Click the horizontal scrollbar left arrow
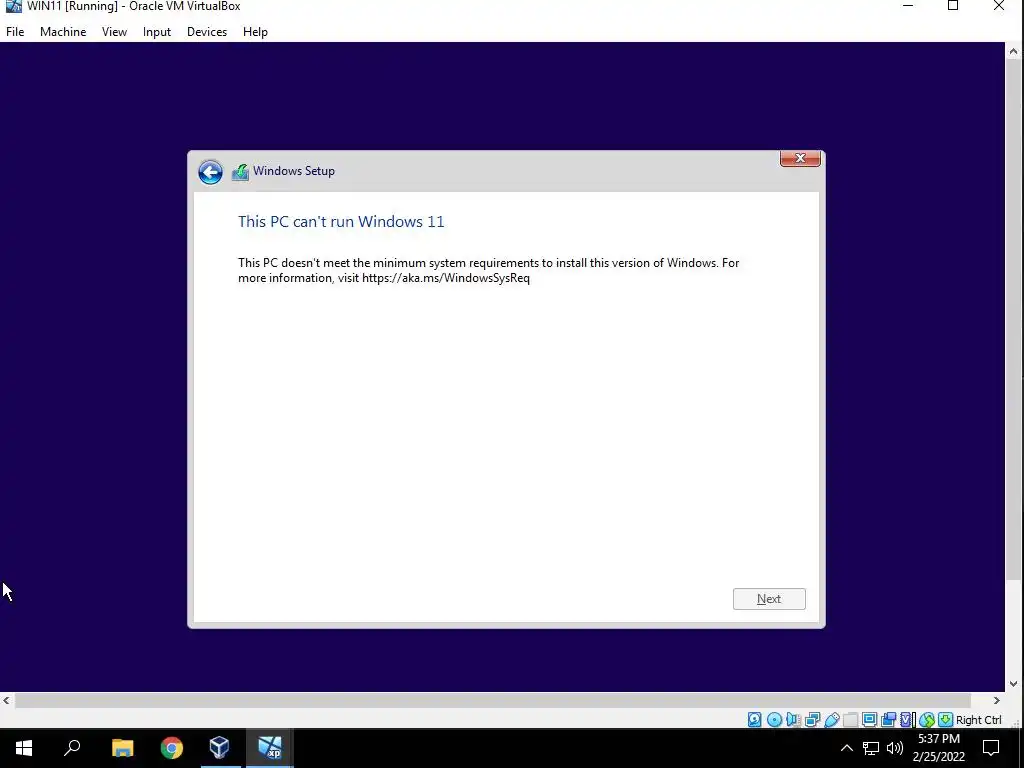The height and width of the screenshot is (768, 1024). click(7, 700)
